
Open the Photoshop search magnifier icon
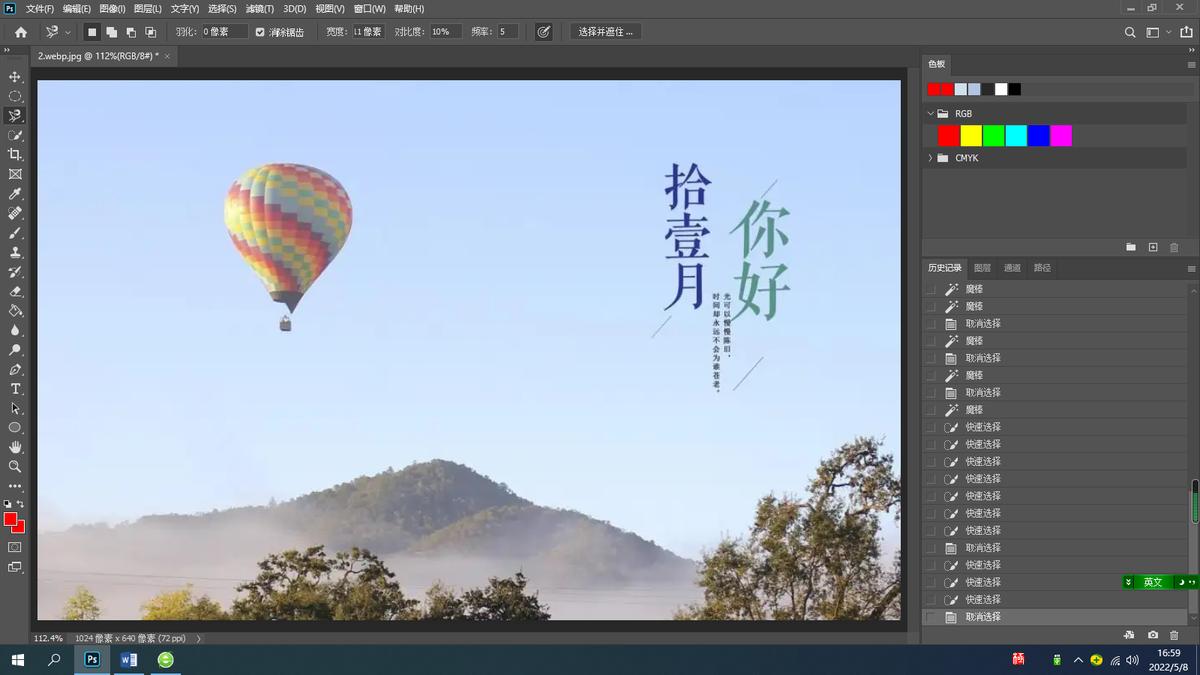pyautogui.click(x=1130, y=32)
